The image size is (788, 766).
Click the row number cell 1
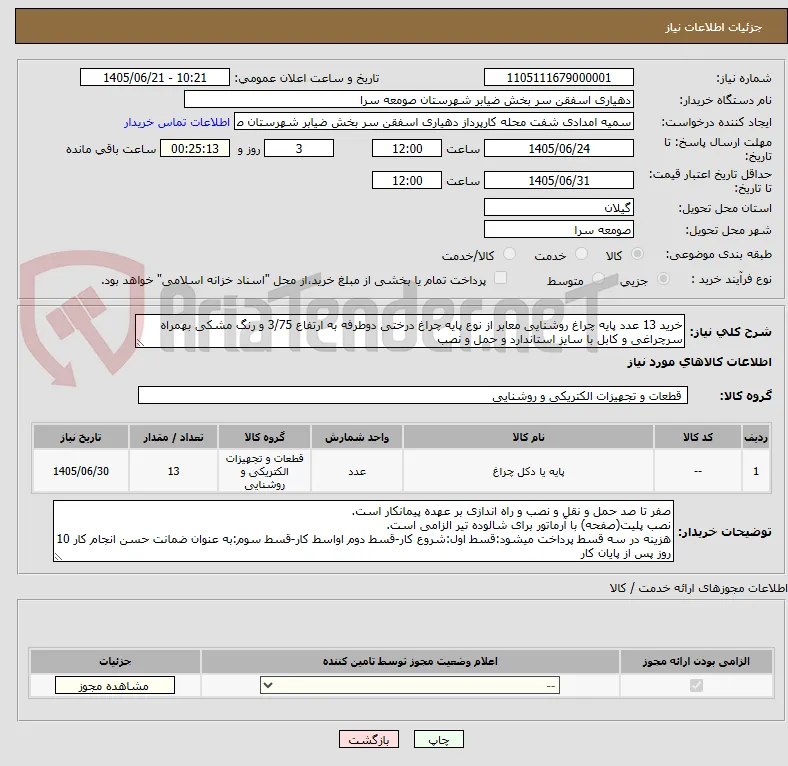point(756,471)
